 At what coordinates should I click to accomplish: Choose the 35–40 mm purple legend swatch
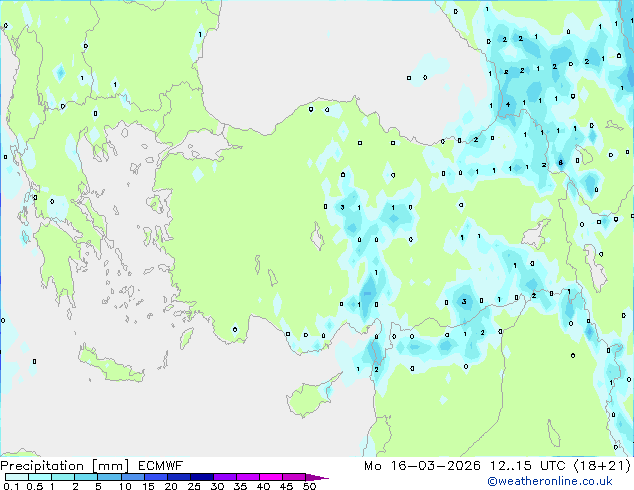click(252, 477)
